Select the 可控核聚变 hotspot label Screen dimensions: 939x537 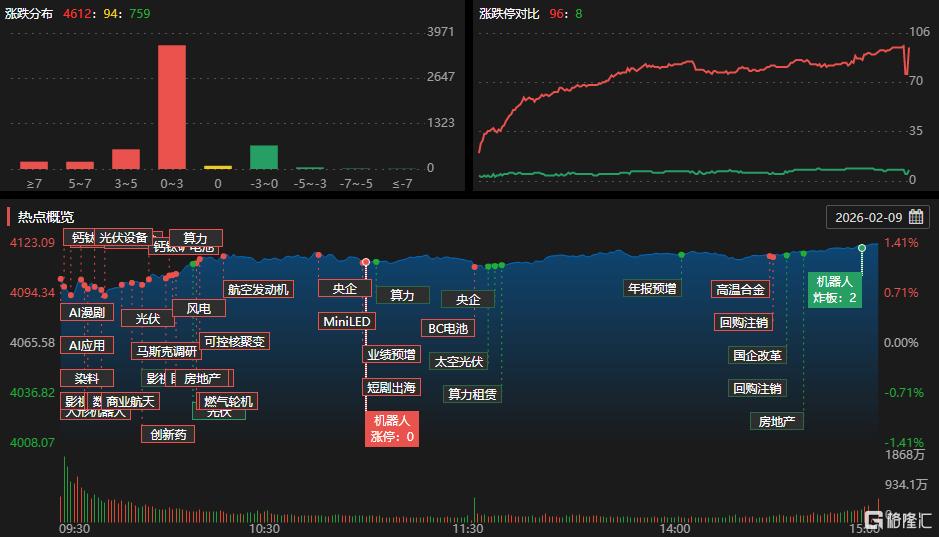point(235,341)
